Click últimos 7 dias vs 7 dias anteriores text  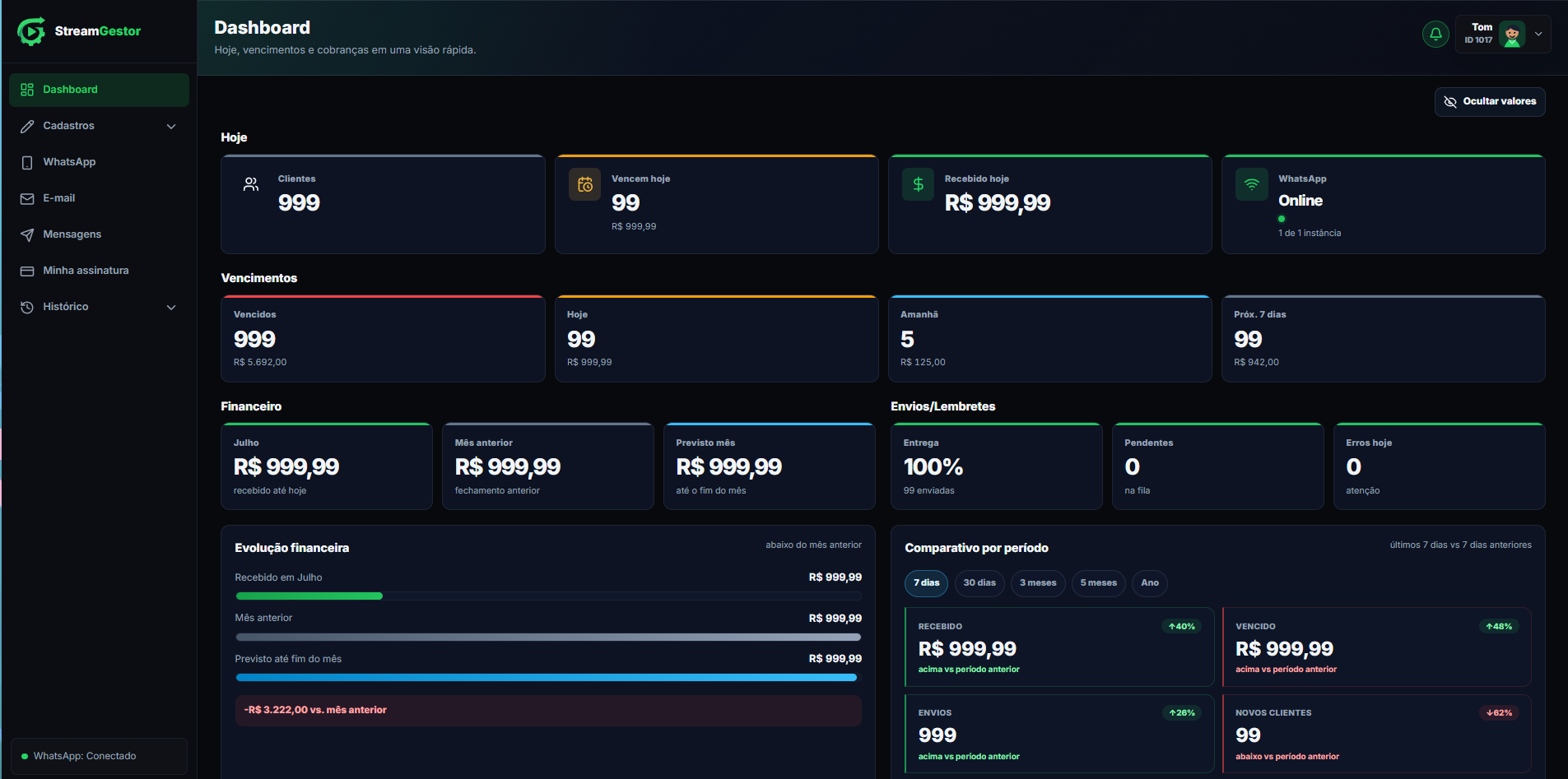tap(1460, 545)
